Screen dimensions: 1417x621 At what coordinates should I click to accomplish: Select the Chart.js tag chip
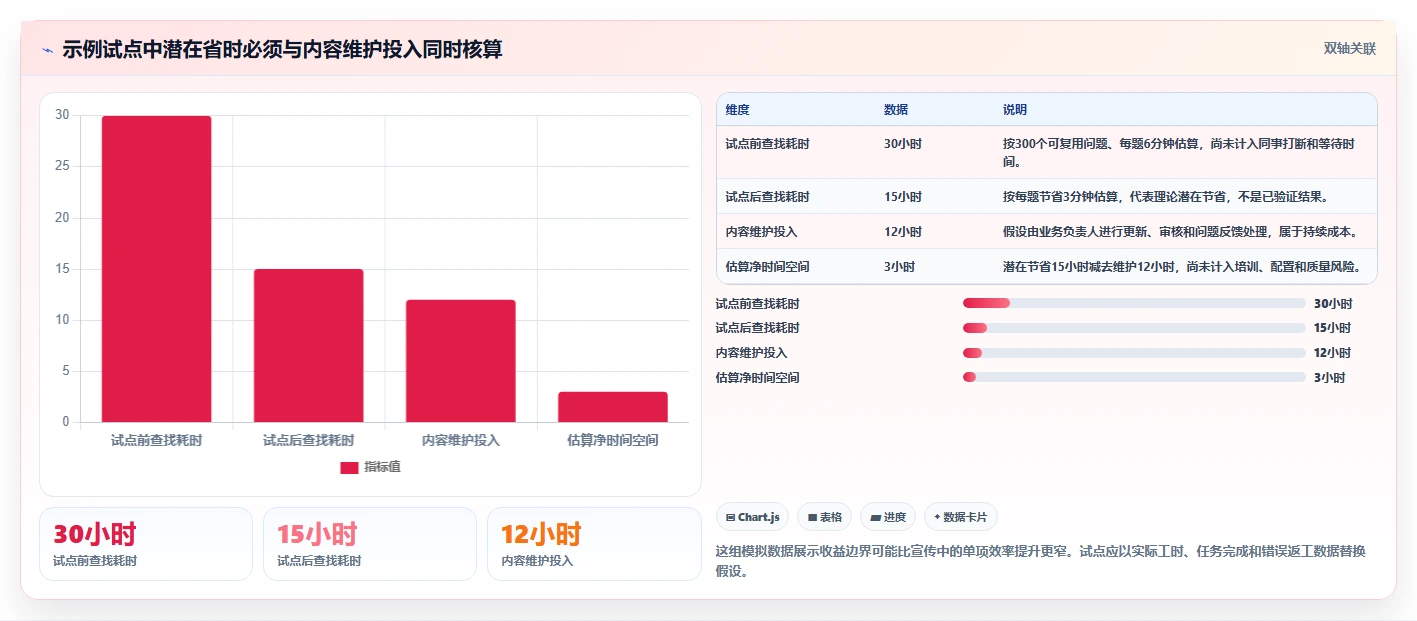pos(752,517)
